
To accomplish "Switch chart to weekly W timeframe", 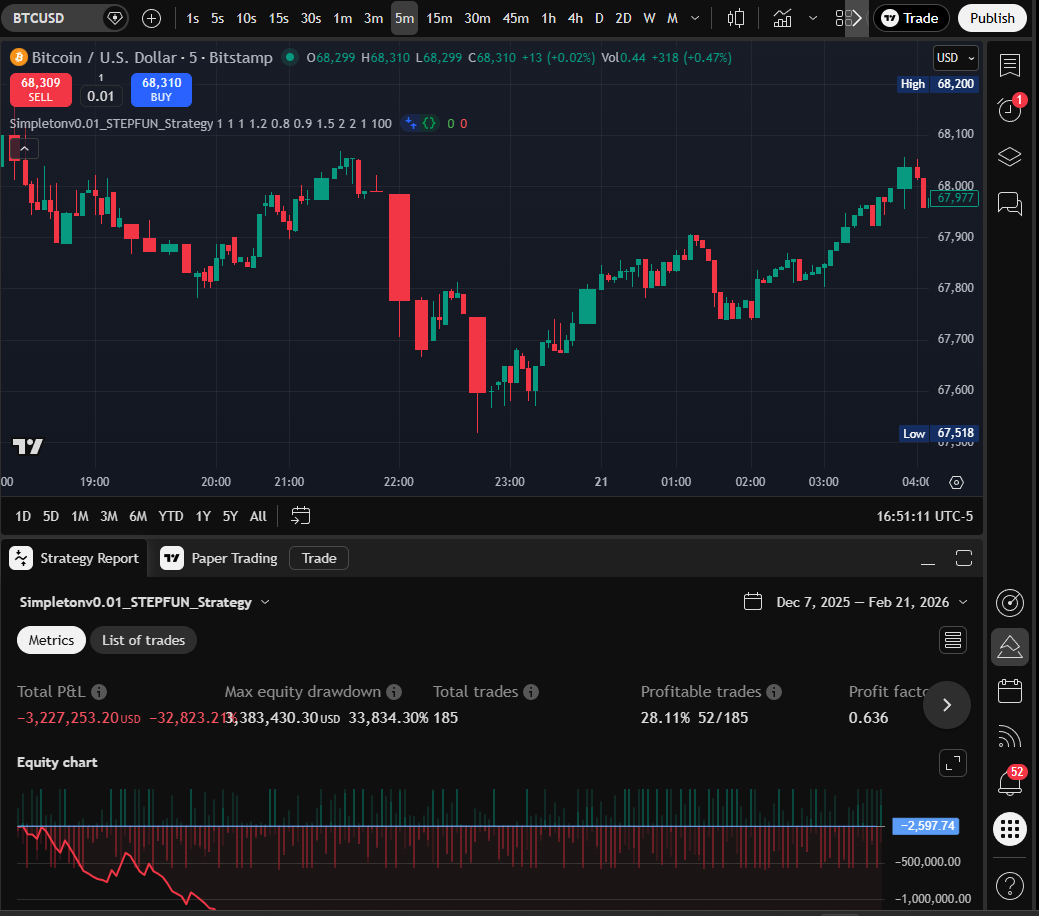I will tap(649, 19).
